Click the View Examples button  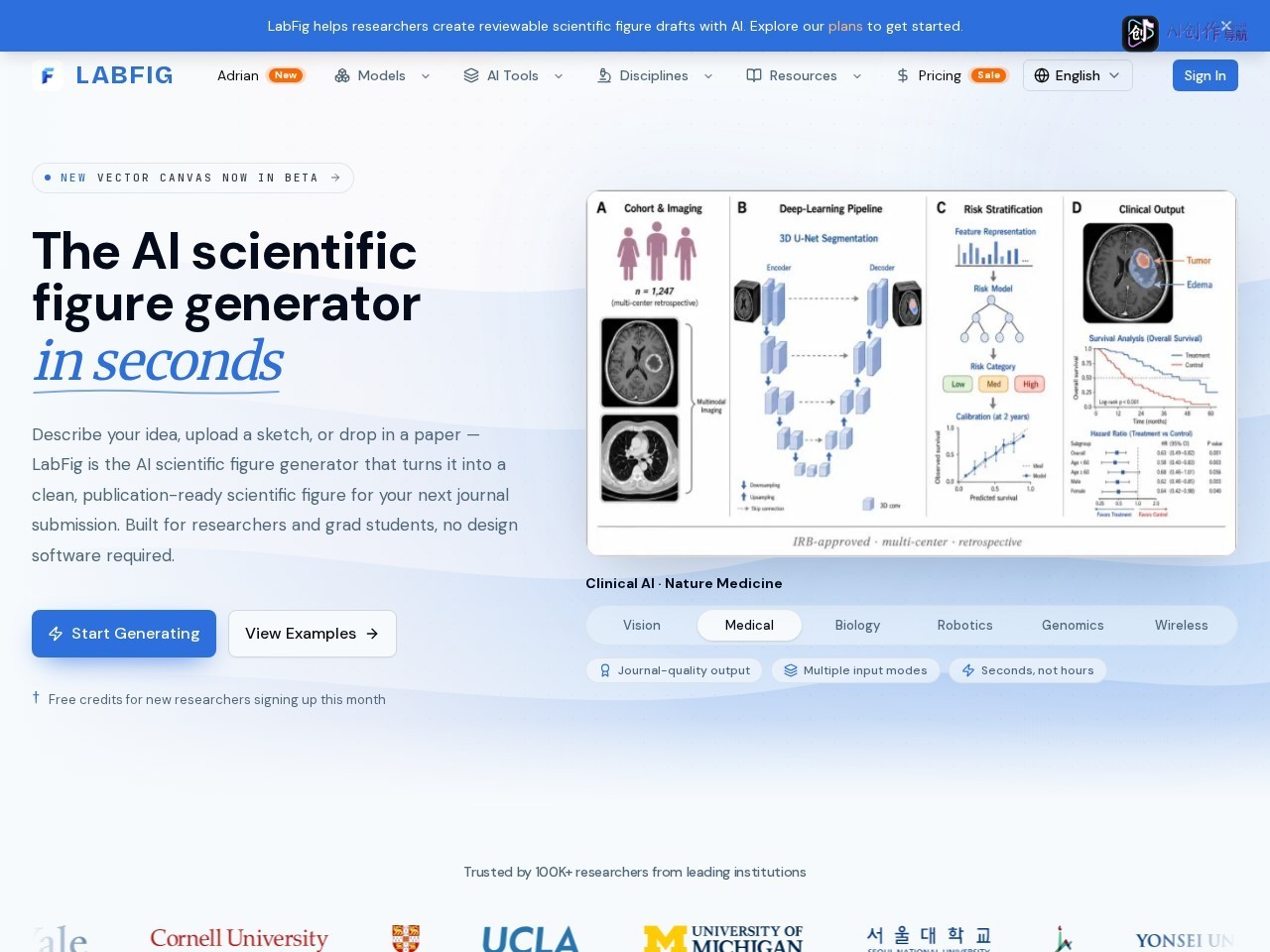[313, 634]
